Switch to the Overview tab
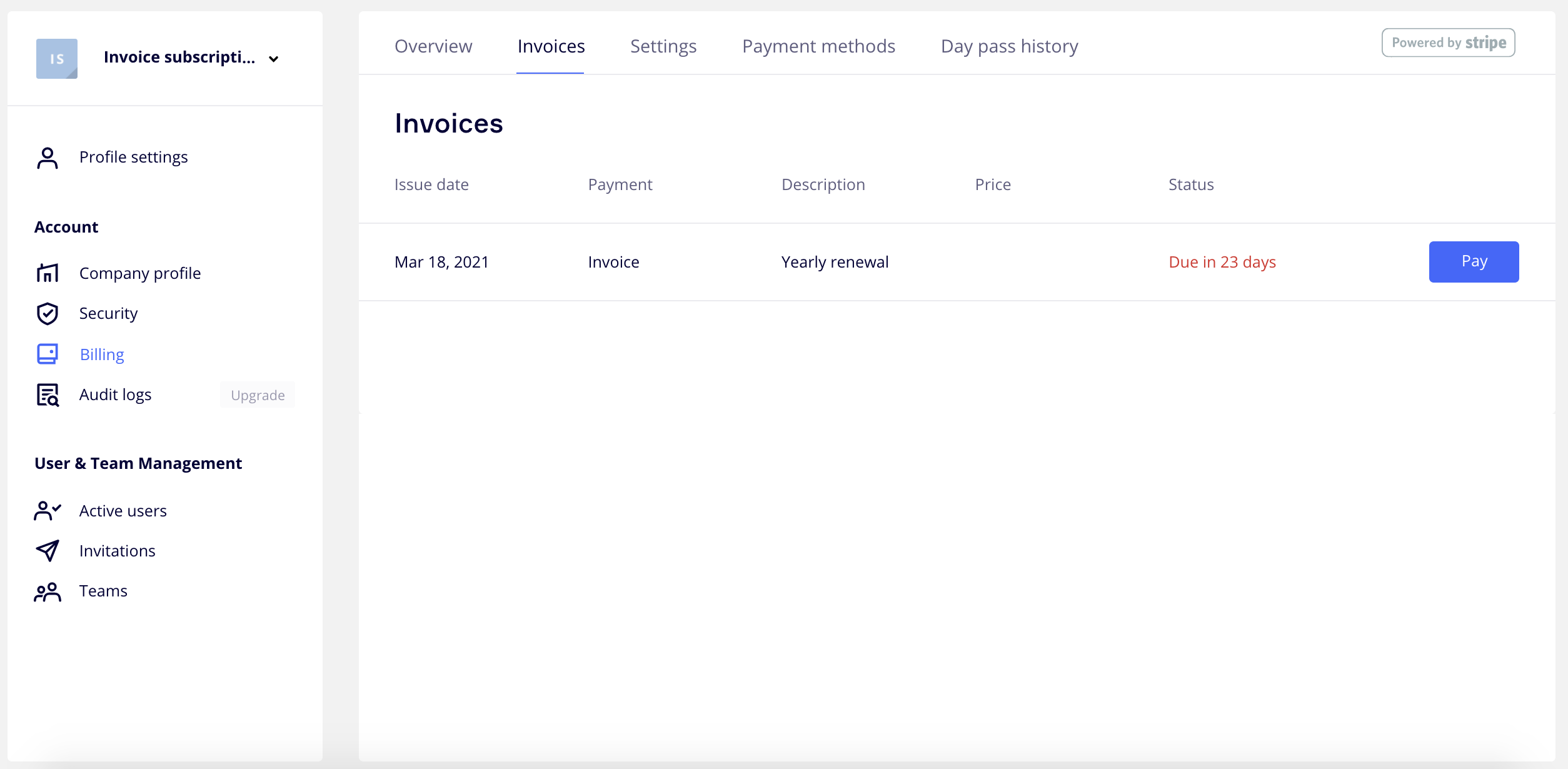The width and height of the screenshot is (1568, 769). [433, 46]
